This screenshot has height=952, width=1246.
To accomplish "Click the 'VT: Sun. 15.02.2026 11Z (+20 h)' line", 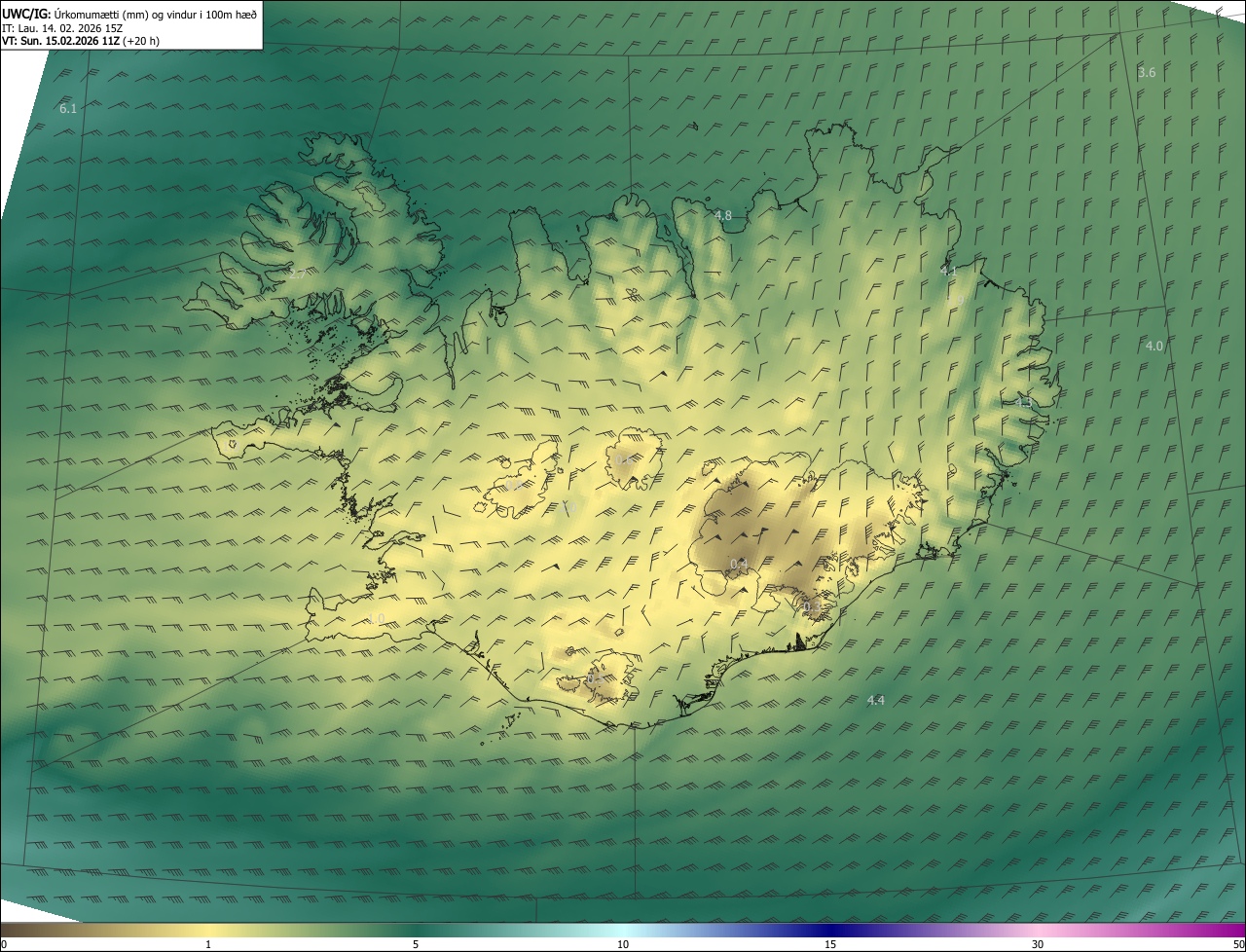I will (x=81, y=41).
